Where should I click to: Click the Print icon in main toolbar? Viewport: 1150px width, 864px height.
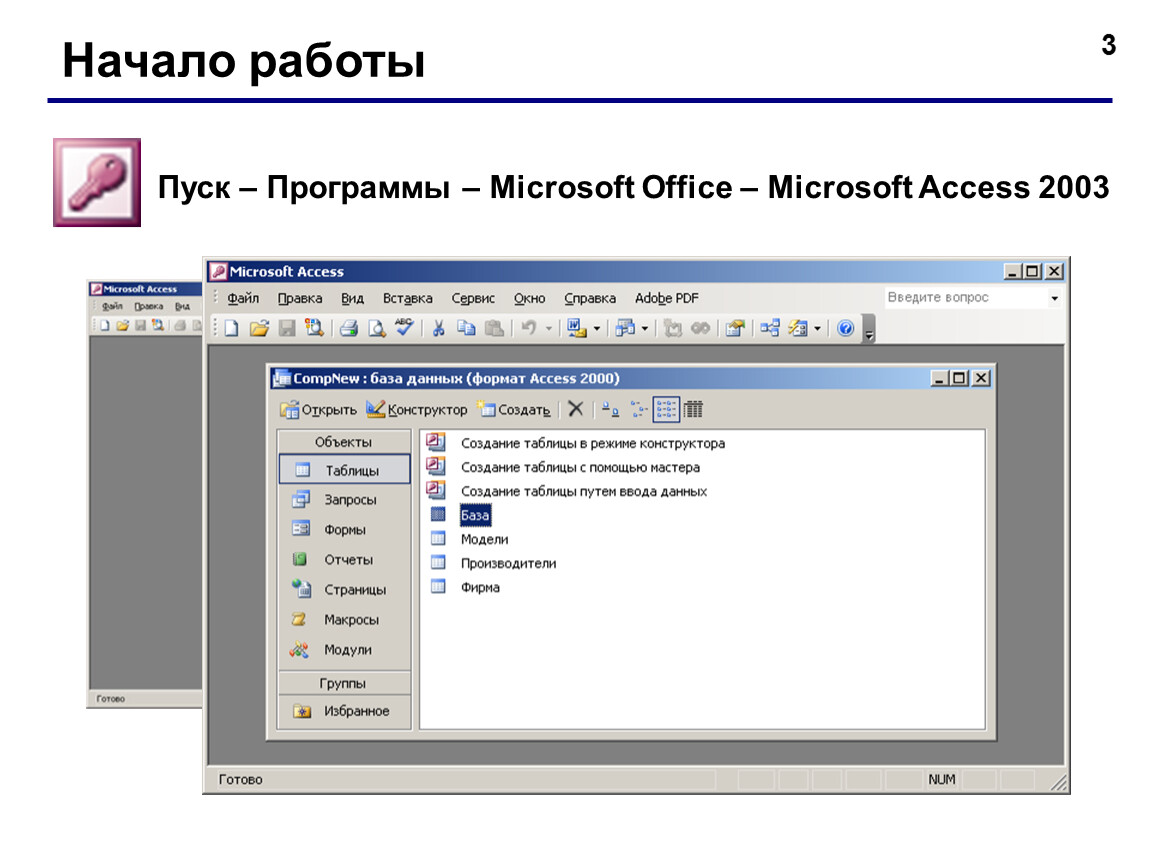click(349, 329)
